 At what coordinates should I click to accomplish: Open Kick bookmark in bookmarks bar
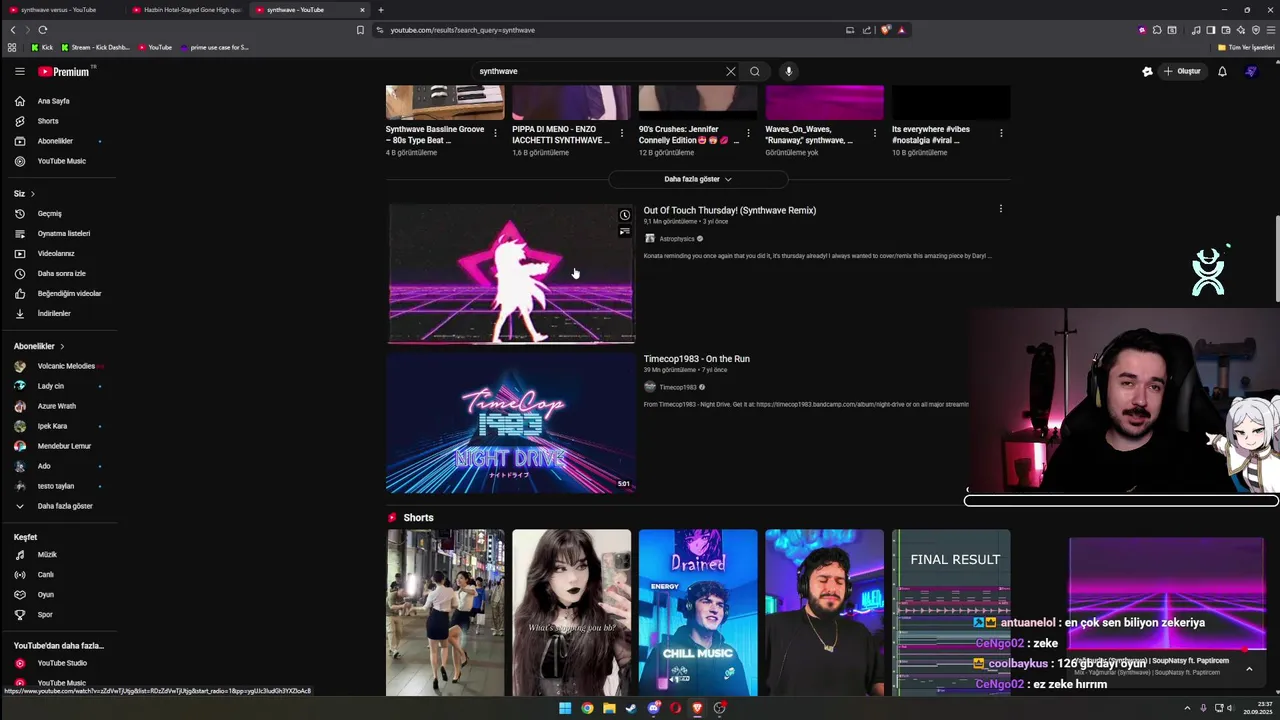point(41,47)
